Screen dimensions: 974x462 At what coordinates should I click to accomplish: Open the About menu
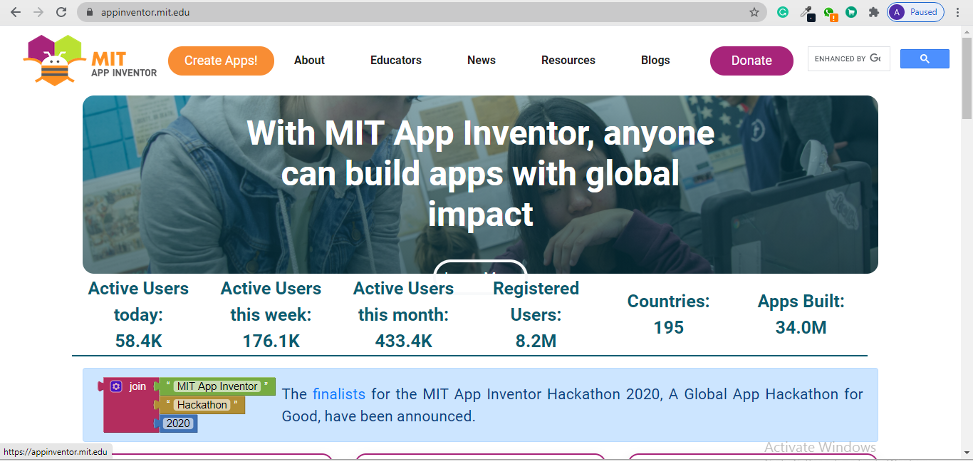click(309, 60)
